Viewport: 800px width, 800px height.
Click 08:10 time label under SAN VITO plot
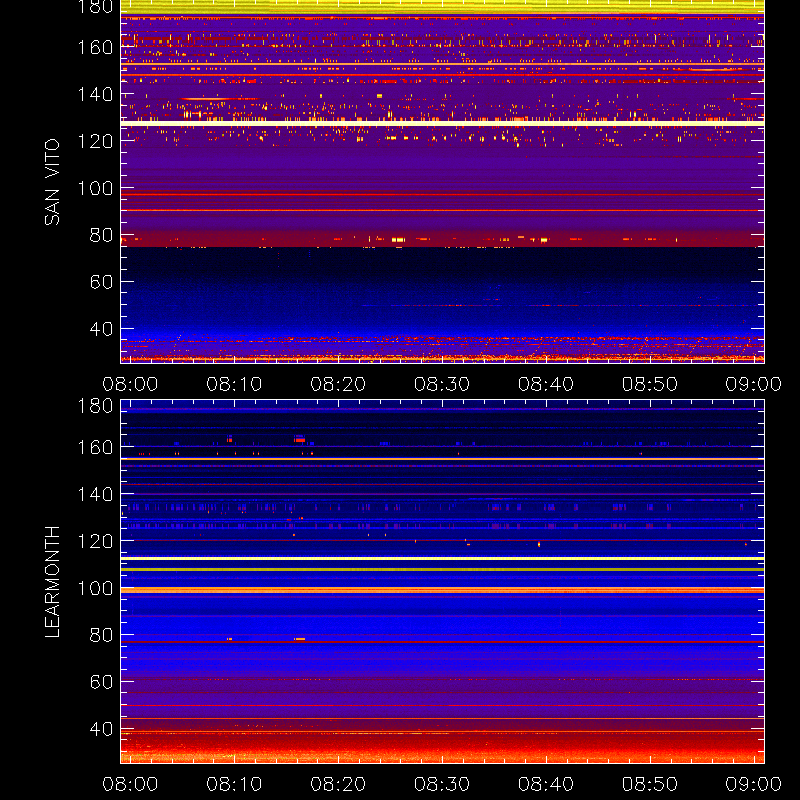coord(234,384)
